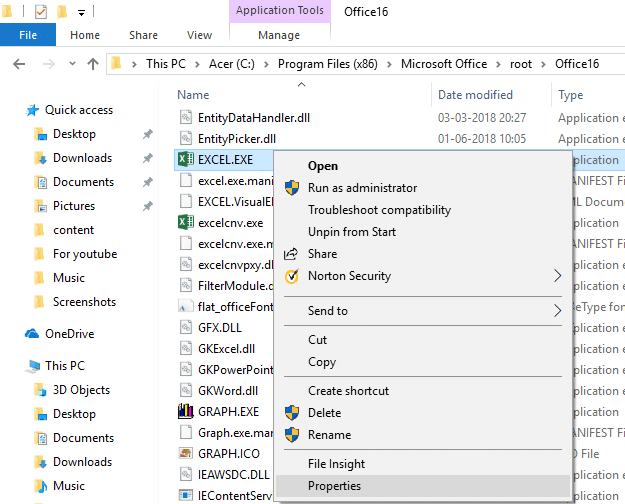Click Cut in the context menu
The width and height of the screenshot is (625, 504).
(423, 340)
